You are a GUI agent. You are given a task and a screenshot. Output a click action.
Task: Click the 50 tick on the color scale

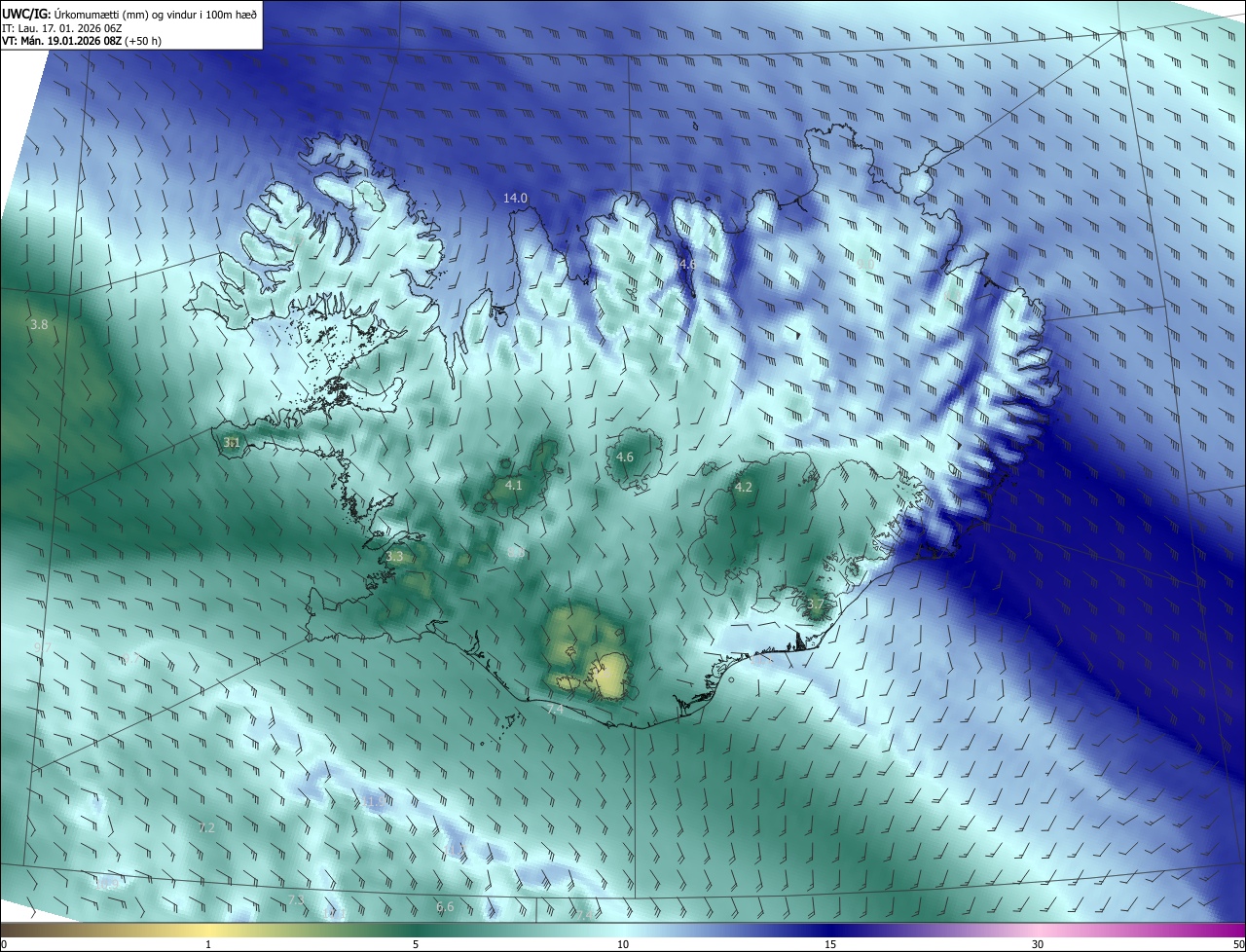point(1238,944)
